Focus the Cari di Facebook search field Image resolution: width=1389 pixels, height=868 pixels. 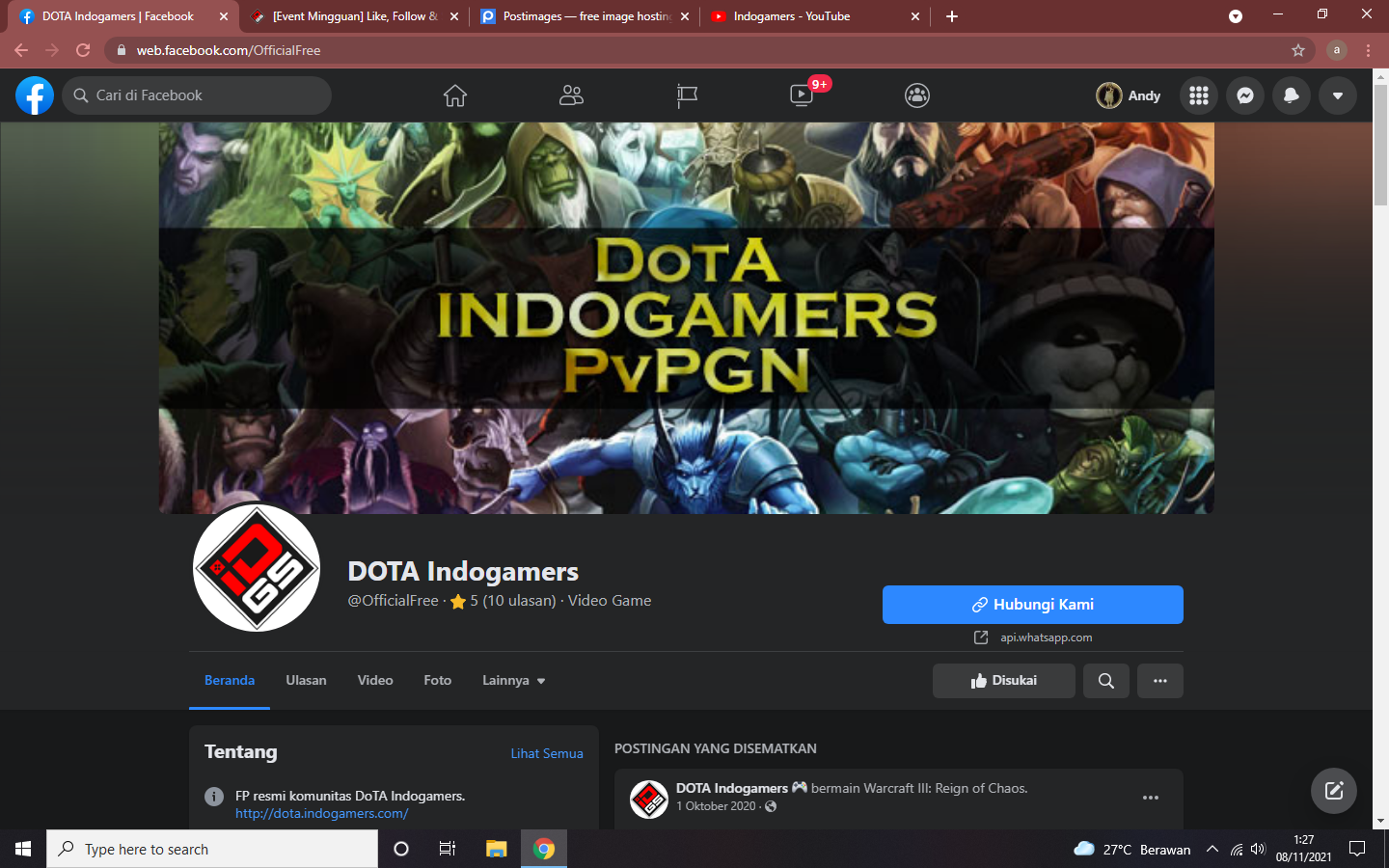coord(197,95)
